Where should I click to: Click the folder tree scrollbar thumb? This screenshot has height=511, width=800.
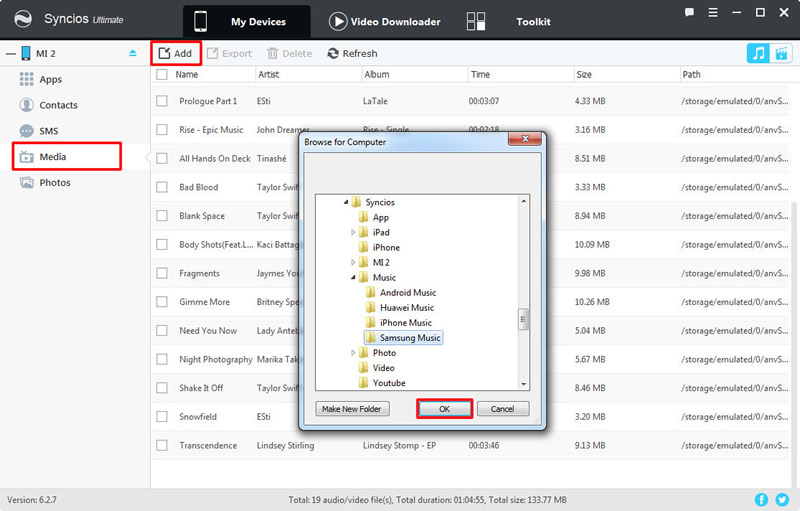point(523,320)
